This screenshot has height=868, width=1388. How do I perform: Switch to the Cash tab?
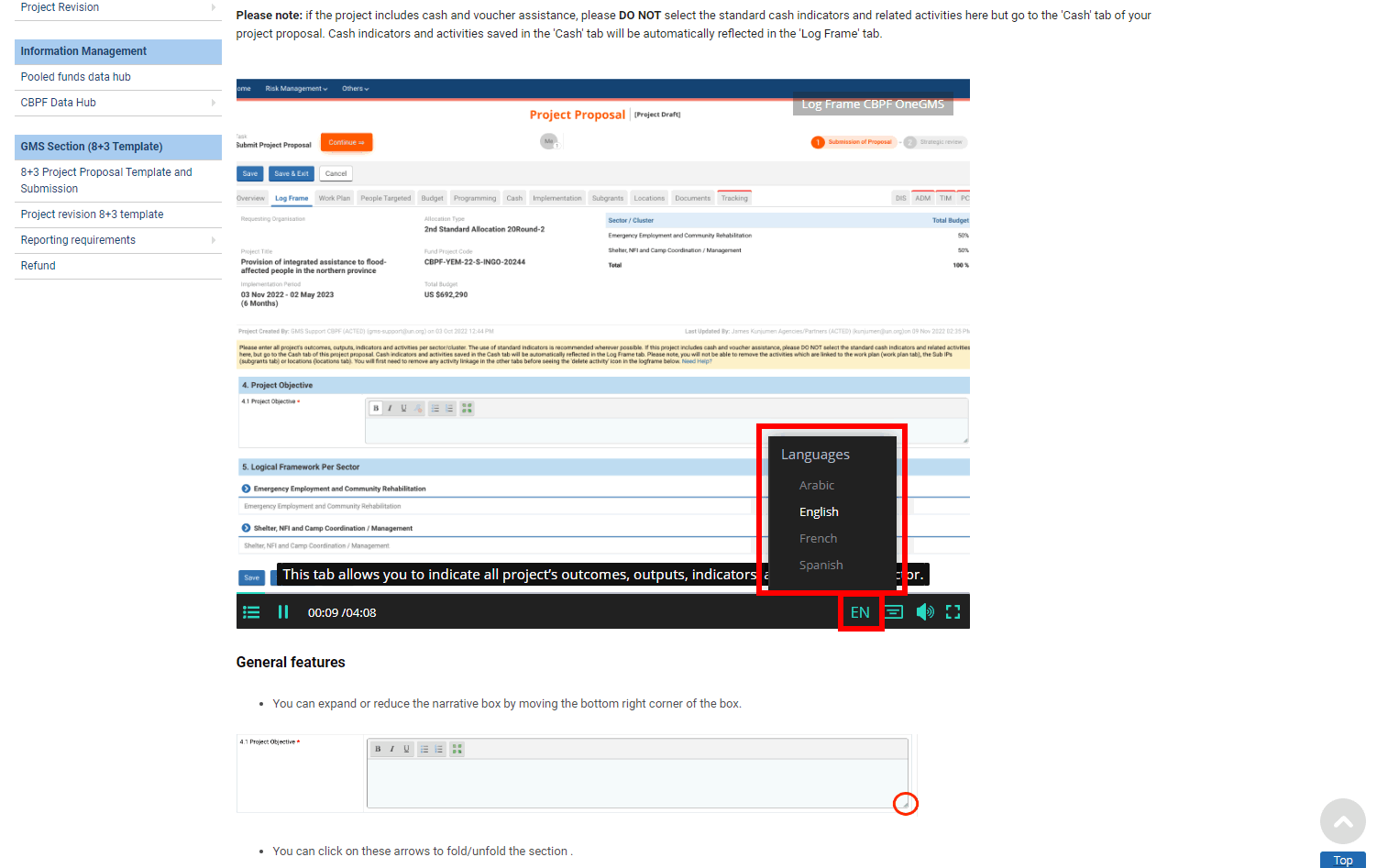point(514,198)
